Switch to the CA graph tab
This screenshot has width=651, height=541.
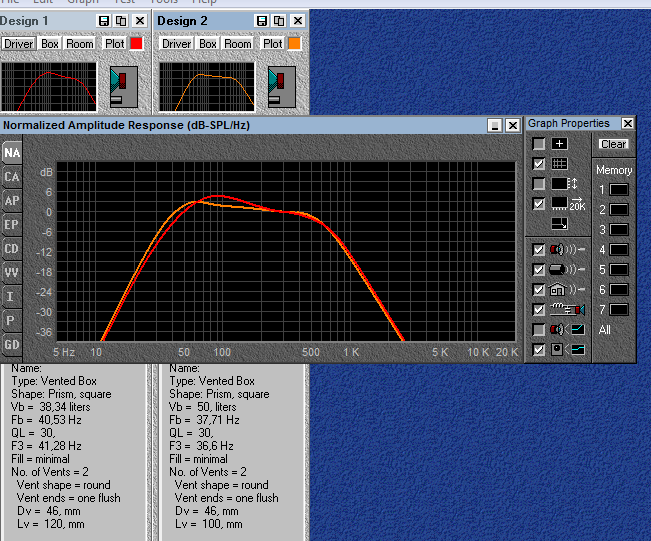coord(12,177)
